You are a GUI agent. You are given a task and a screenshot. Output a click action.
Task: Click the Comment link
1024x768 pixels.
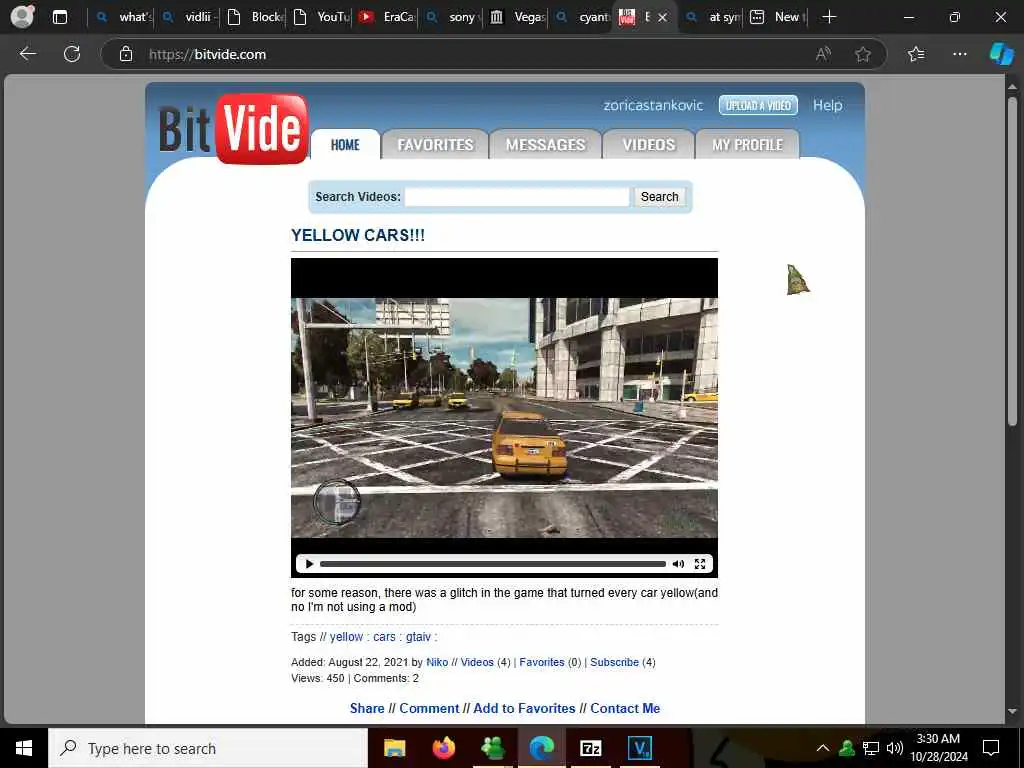coord(429,709)
